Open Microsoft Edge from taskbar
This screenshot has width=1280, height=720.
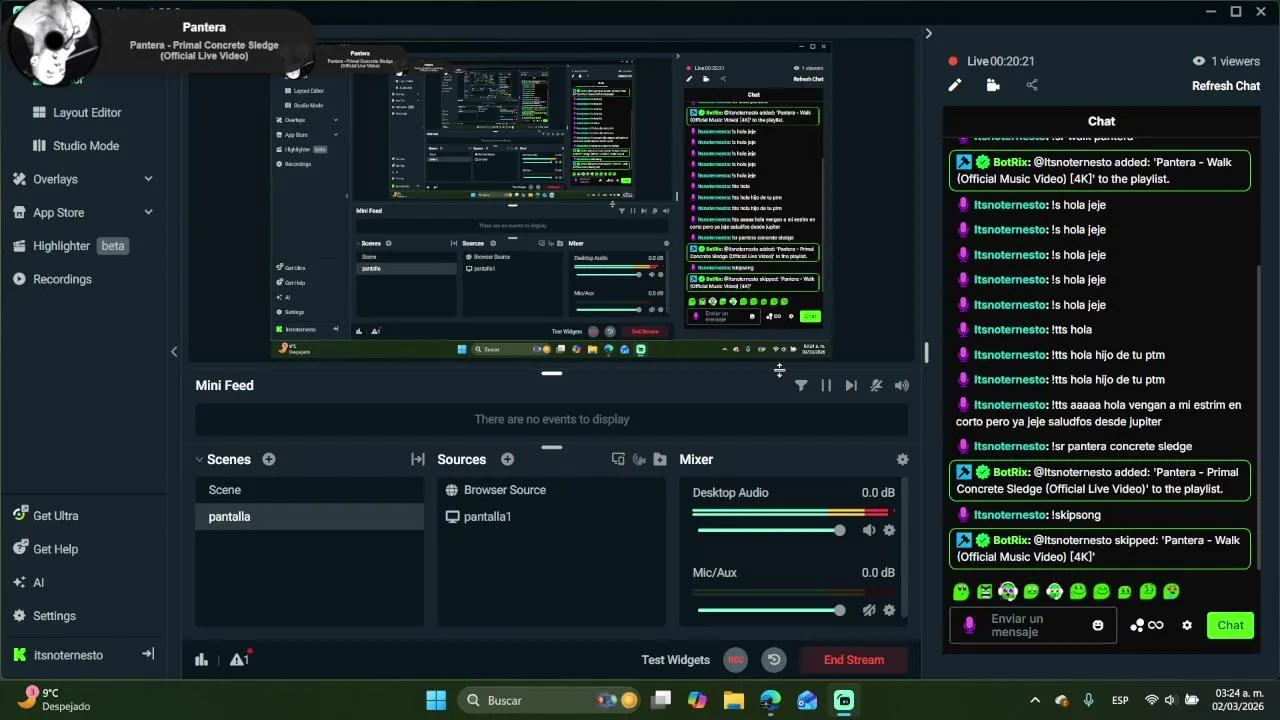pos(771,700)
